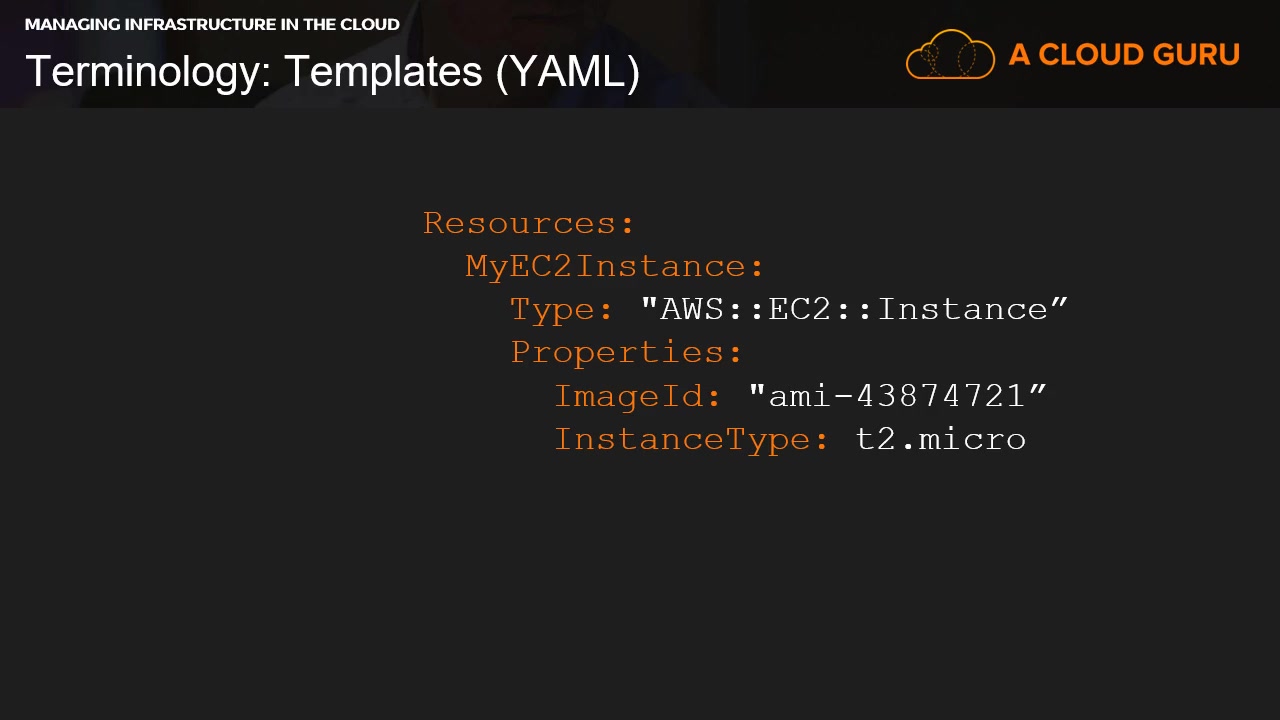Click the white word Instance in the Type value
The image size is (1280, 720).
tap(962, 309)
